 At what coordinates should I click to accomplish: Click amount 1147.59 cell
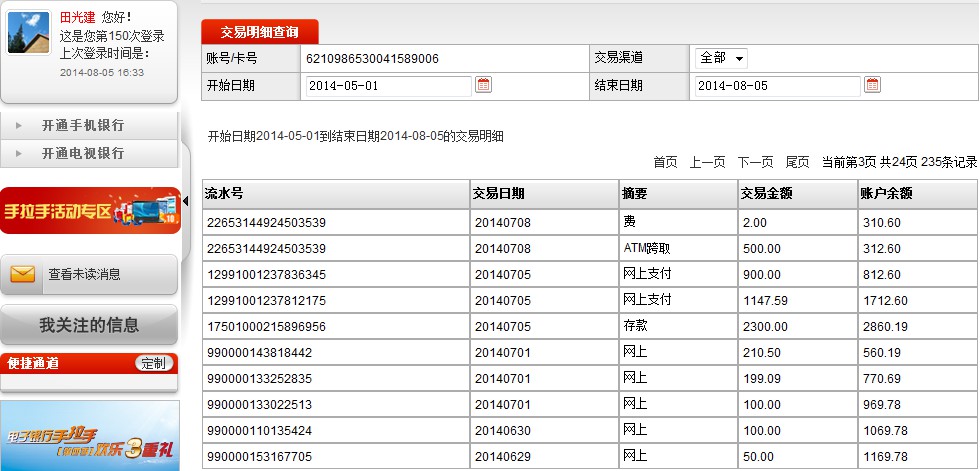point(798,300)
